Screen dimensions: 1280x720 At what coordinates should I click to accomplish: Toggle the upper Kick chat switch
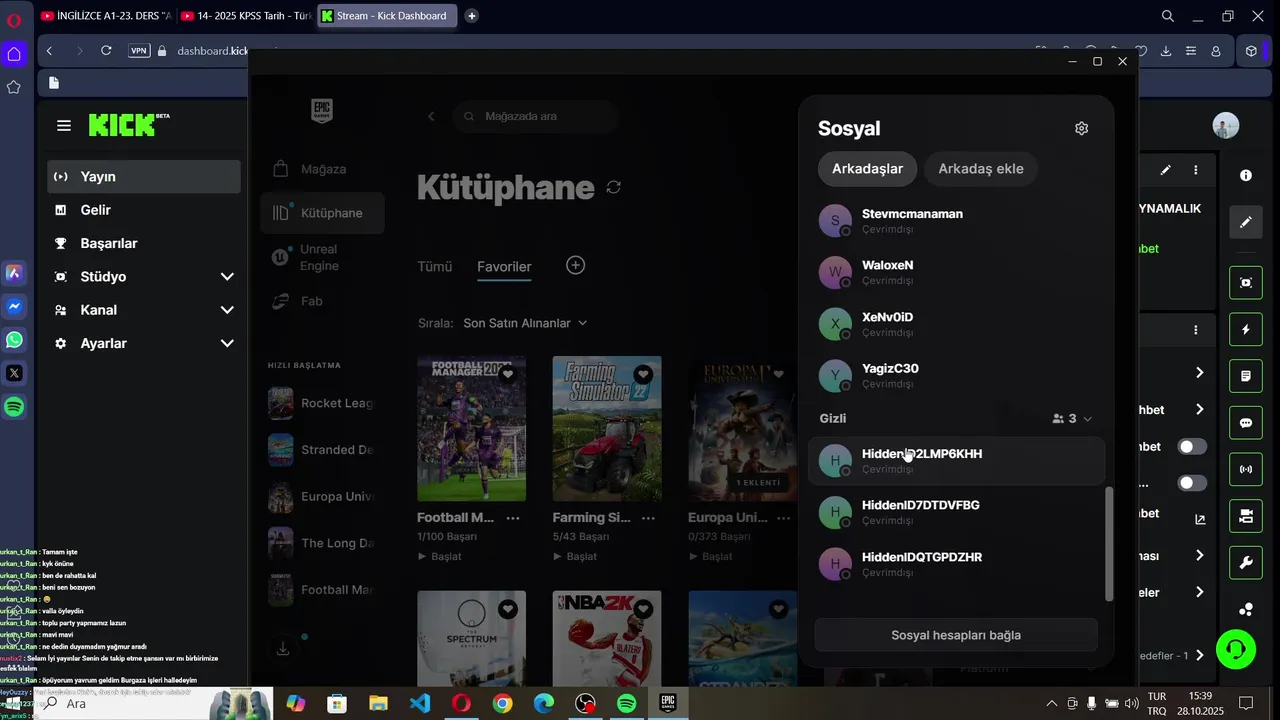click(1192, 447)
